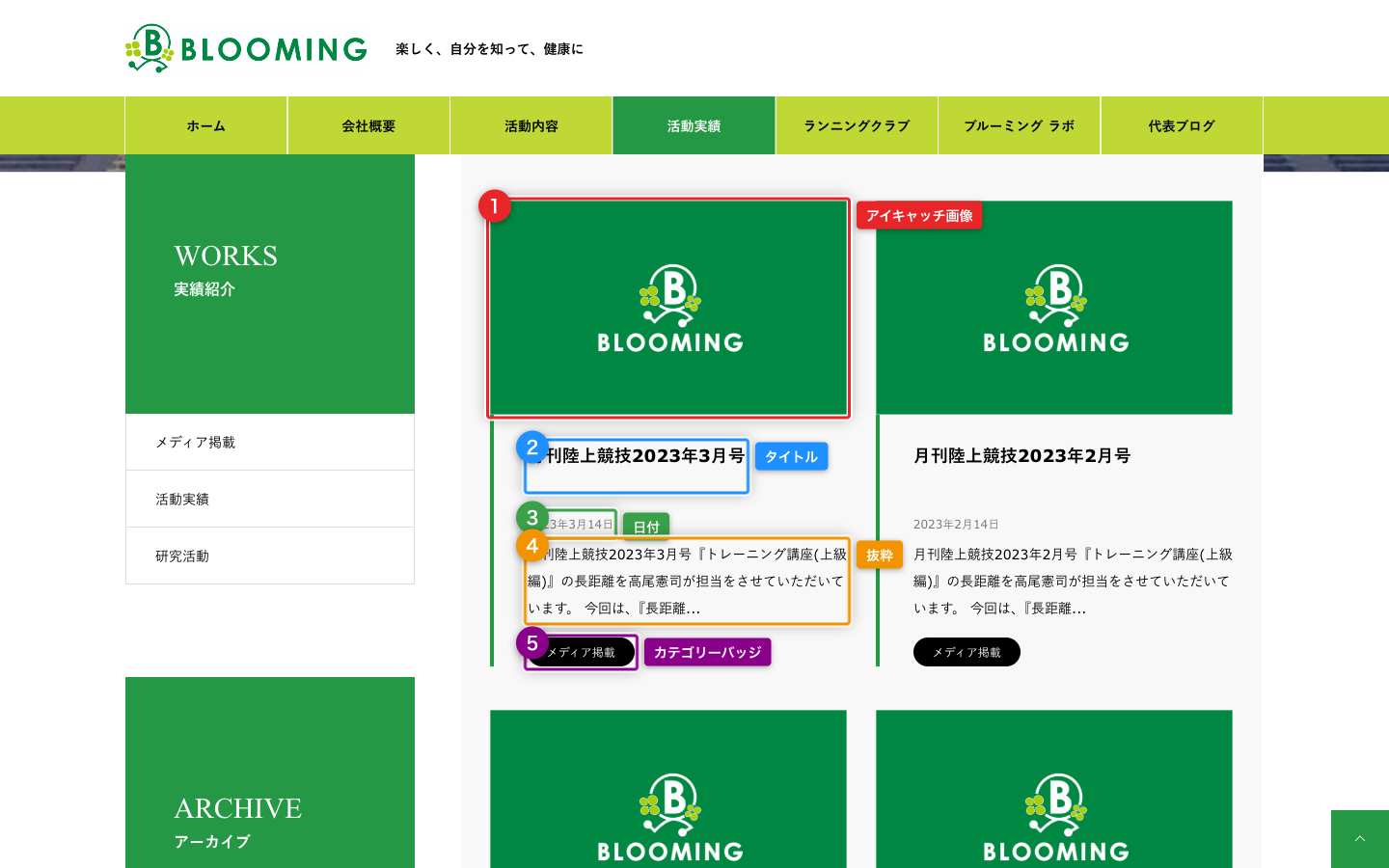Click the tagline 楽しく、自分を知って、健康に
The height and width of the screenshot is (868, 1389).
[x=490, y=49]
